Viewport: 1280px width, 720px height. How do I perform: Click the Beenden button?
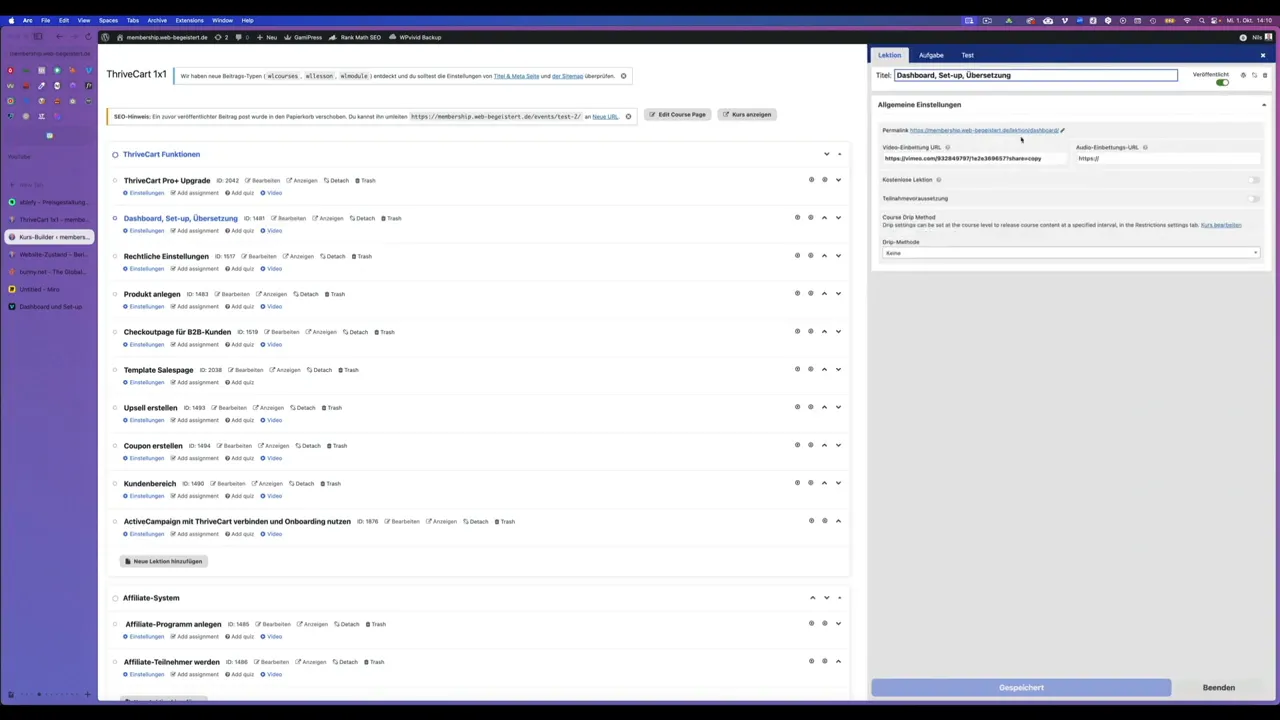(1218, 687)
